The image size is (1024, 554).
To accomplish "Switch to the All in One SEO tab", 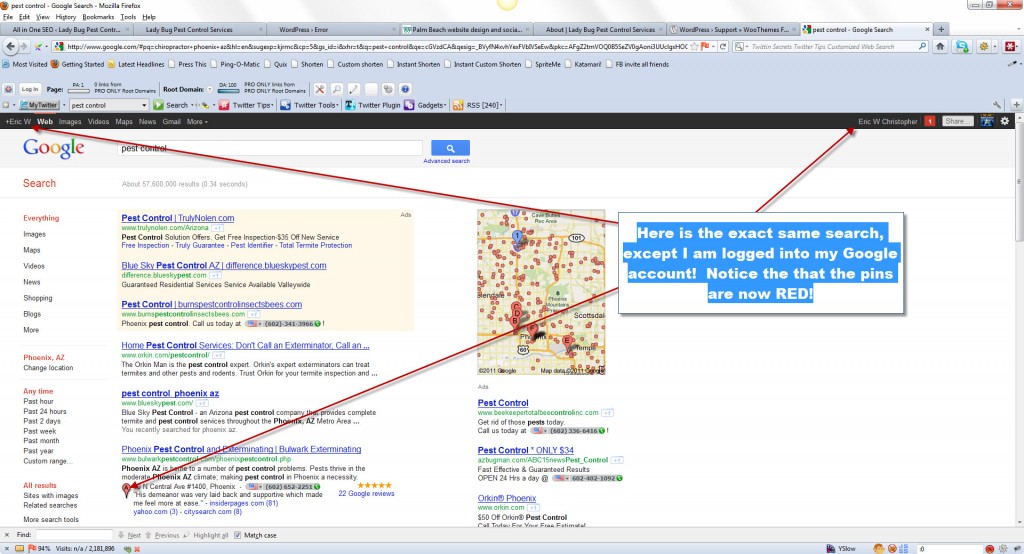I will coord(67,29).
